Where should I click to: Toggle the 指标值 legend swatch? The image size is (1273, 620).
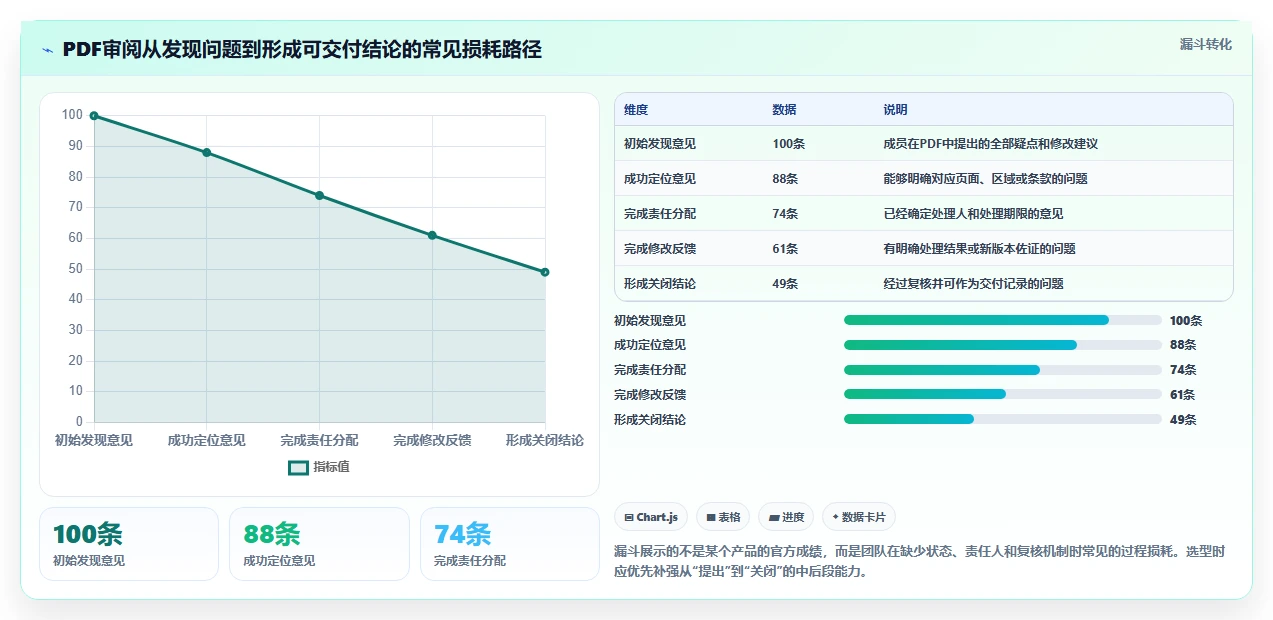pos(298,467)
